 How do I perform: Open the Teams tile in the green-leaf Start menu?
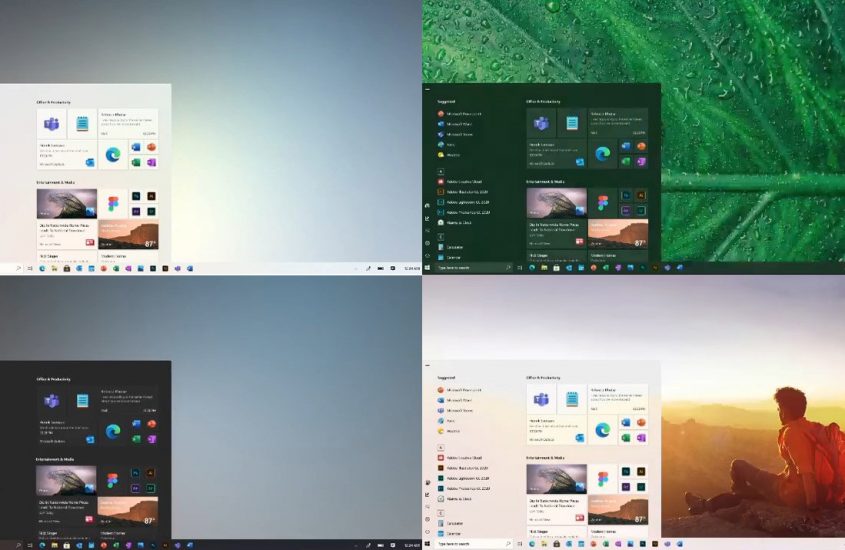[541, 123]
